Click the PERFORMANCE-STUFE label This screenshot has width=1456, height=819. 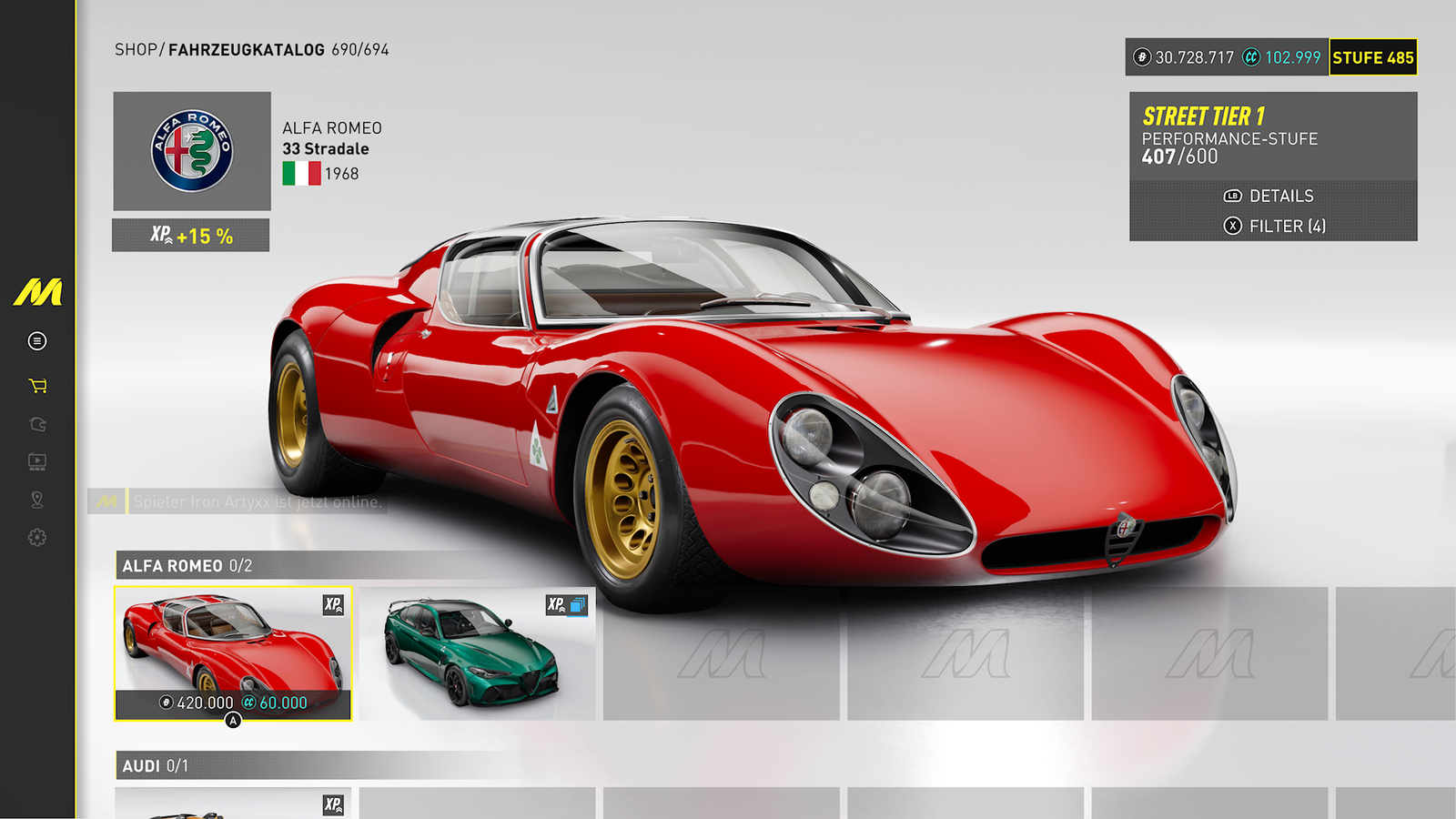click(x=1230, y=138)
